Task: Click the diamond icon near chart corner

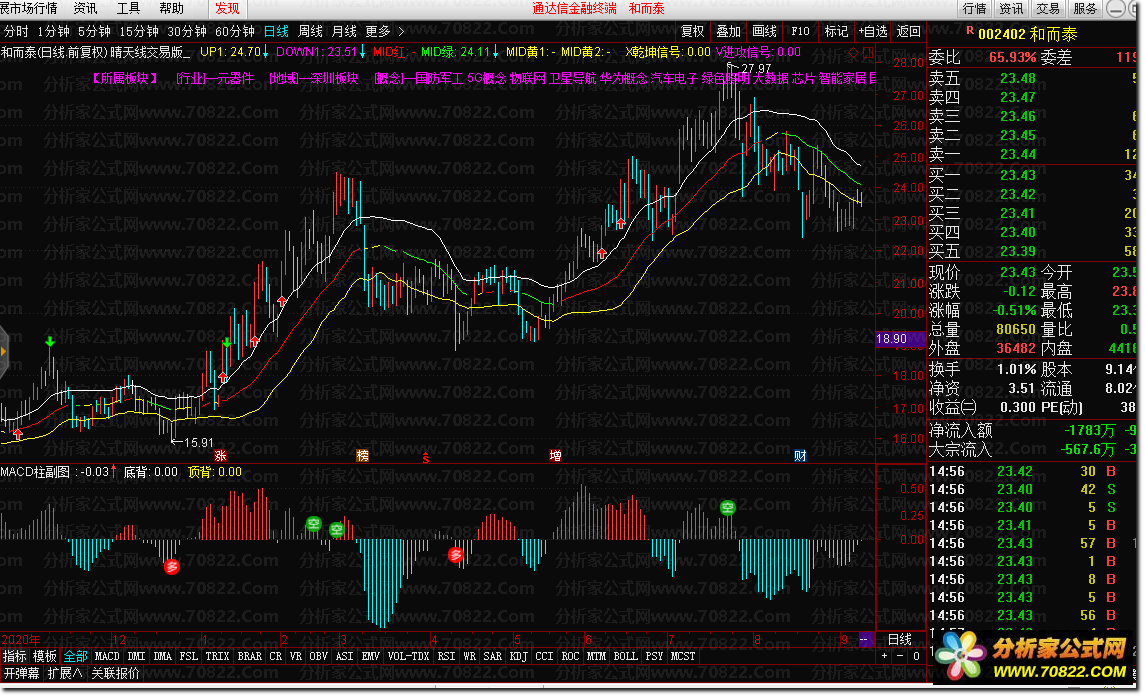Action: pos(853,53)
